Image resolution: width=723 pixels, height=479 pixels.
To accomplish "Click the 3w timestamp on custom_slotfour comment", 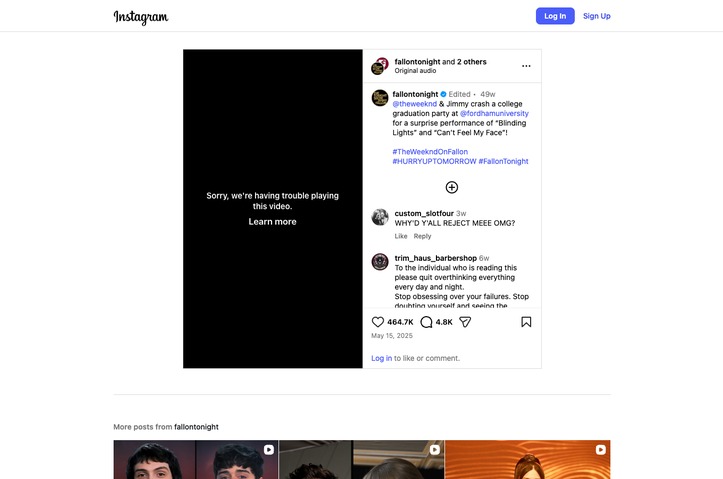I will 461,213.
